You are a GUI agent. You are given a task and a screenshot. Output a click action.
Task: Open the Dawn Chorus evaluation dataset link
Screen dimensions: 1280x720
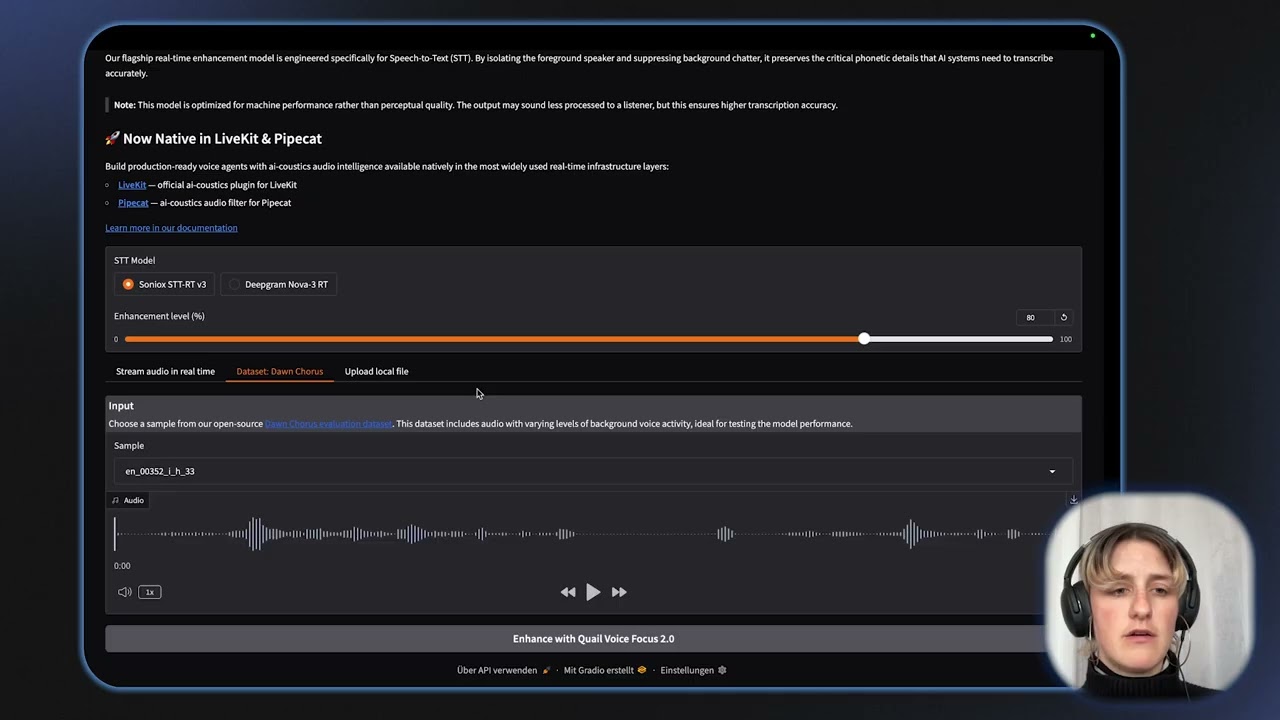click(328, 424)
